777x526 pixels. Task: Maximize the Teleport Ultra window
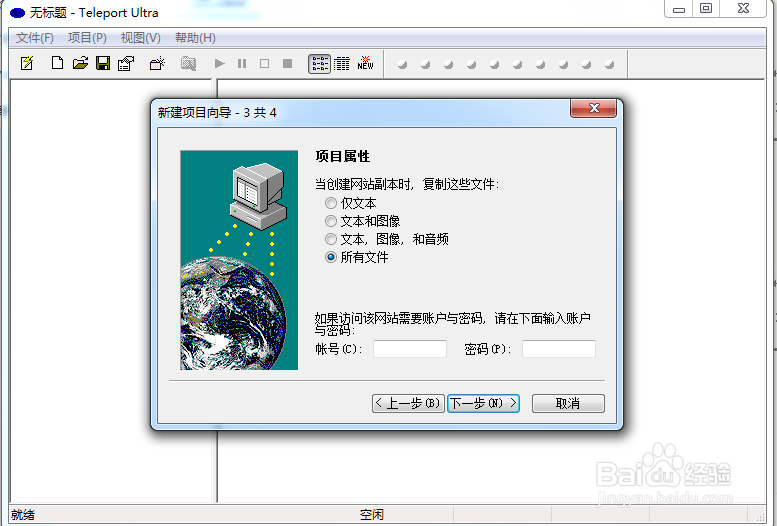pyautogui.click(x=706, y=9)
